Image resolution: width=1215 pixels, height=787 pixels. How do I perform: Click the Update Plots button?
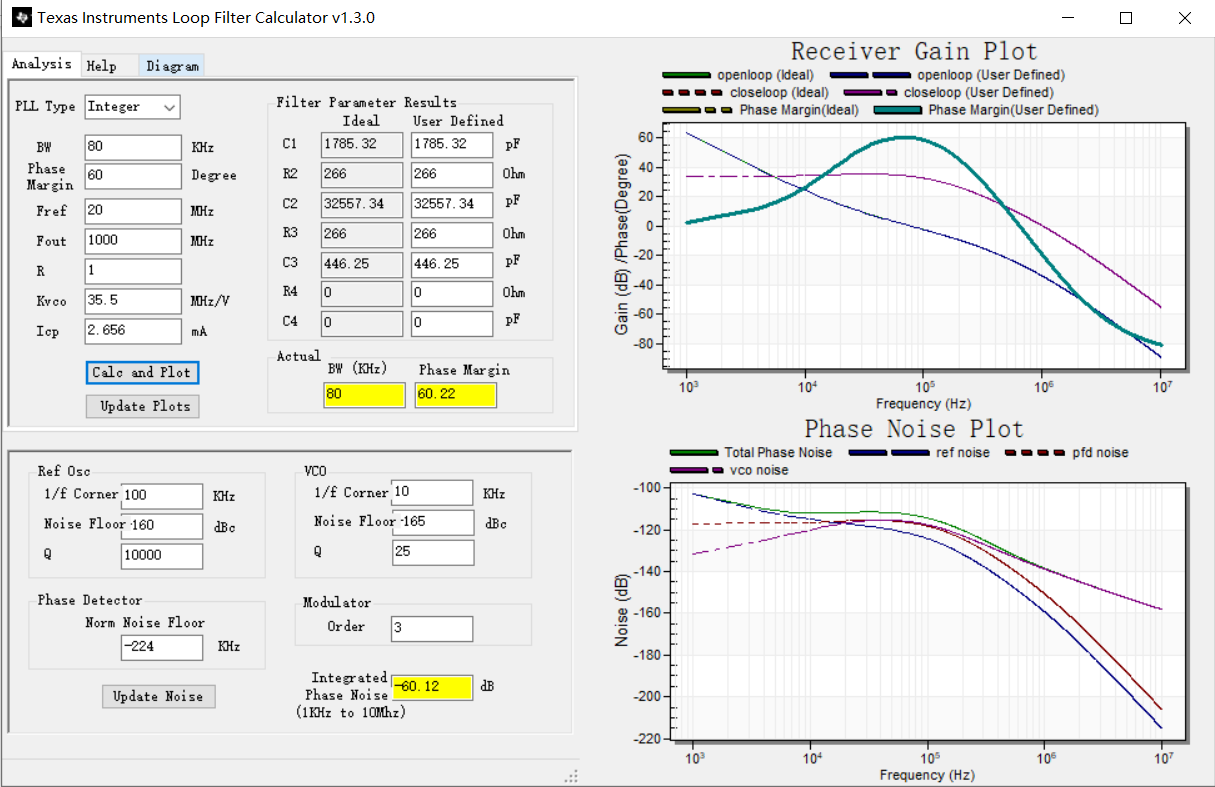142,406
